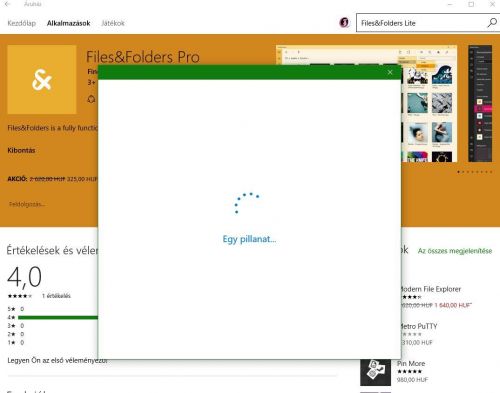Screen dimensions: 500x393
Task: Switch to the Alkalmazások tab
Action: click(68, 23)
